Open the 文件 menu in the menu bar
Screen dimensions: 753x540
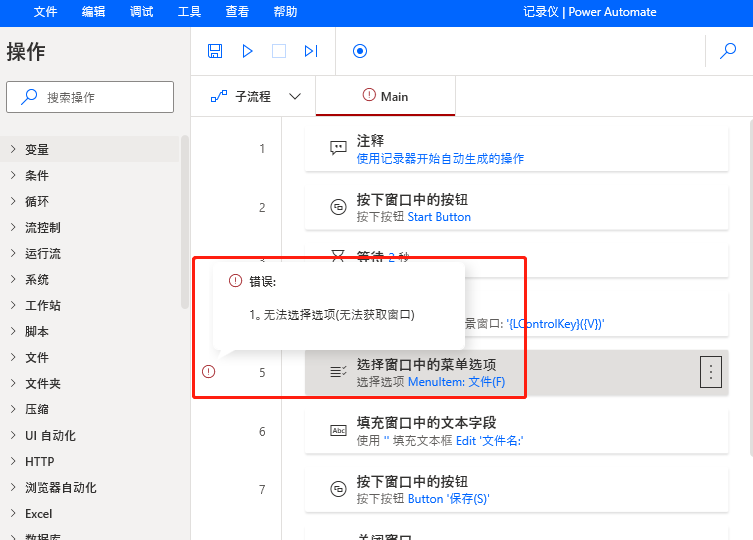point(45,12)
